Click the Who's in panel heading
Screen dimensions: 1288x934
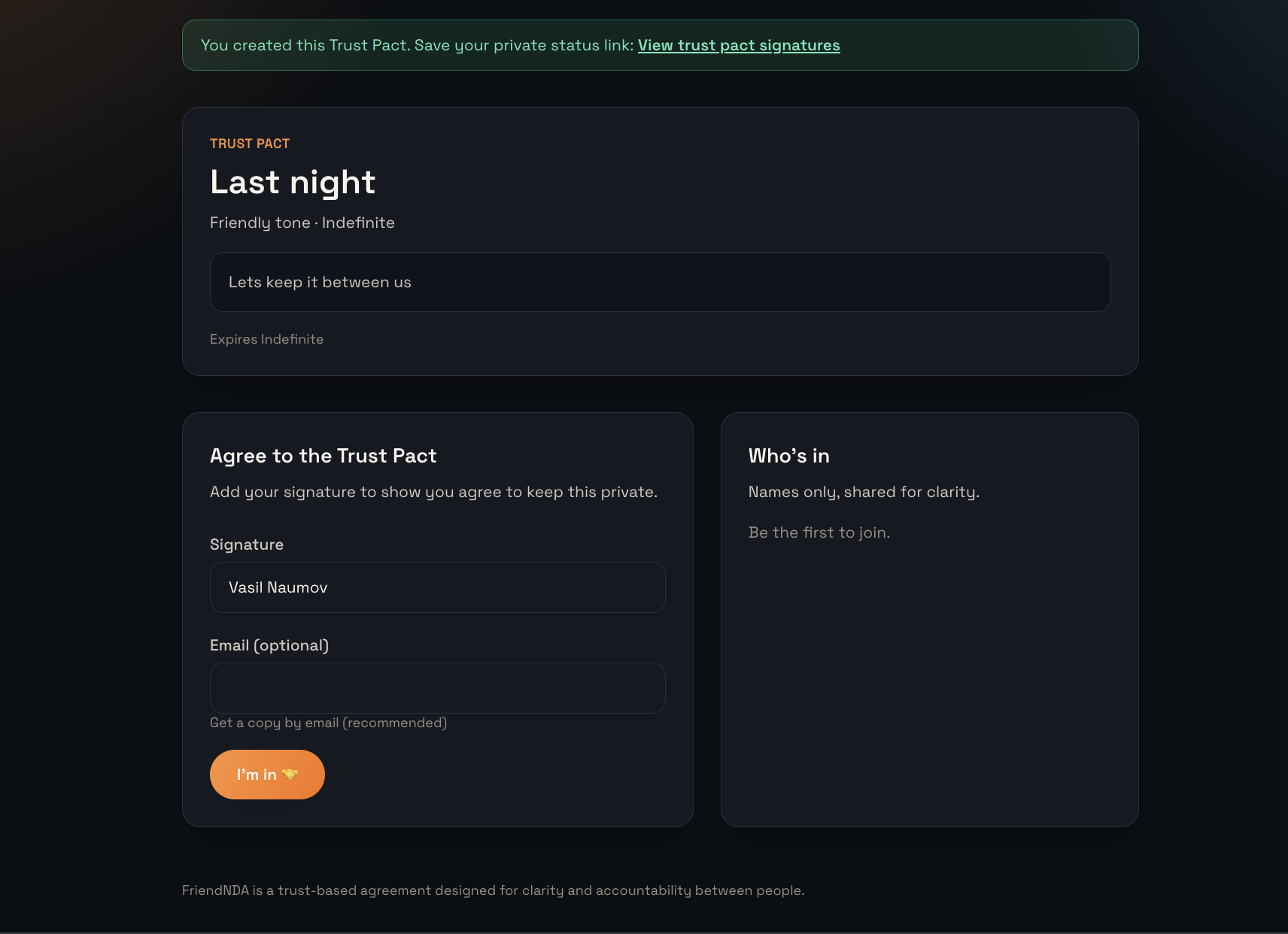[788, 456]
